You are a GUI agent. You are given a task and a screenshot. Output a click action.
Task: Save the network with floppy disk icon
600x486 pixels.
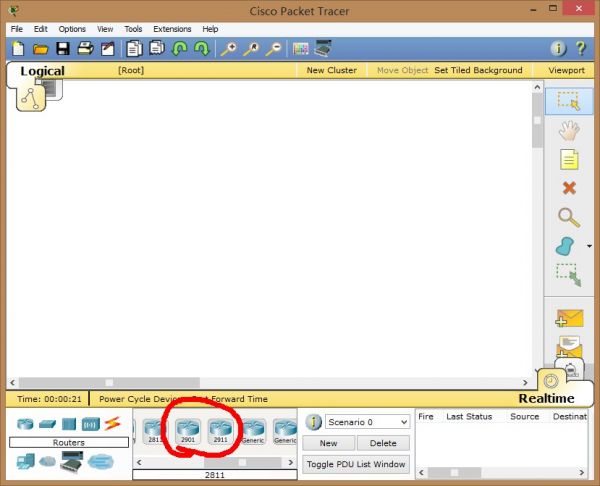tap(63, 49)
